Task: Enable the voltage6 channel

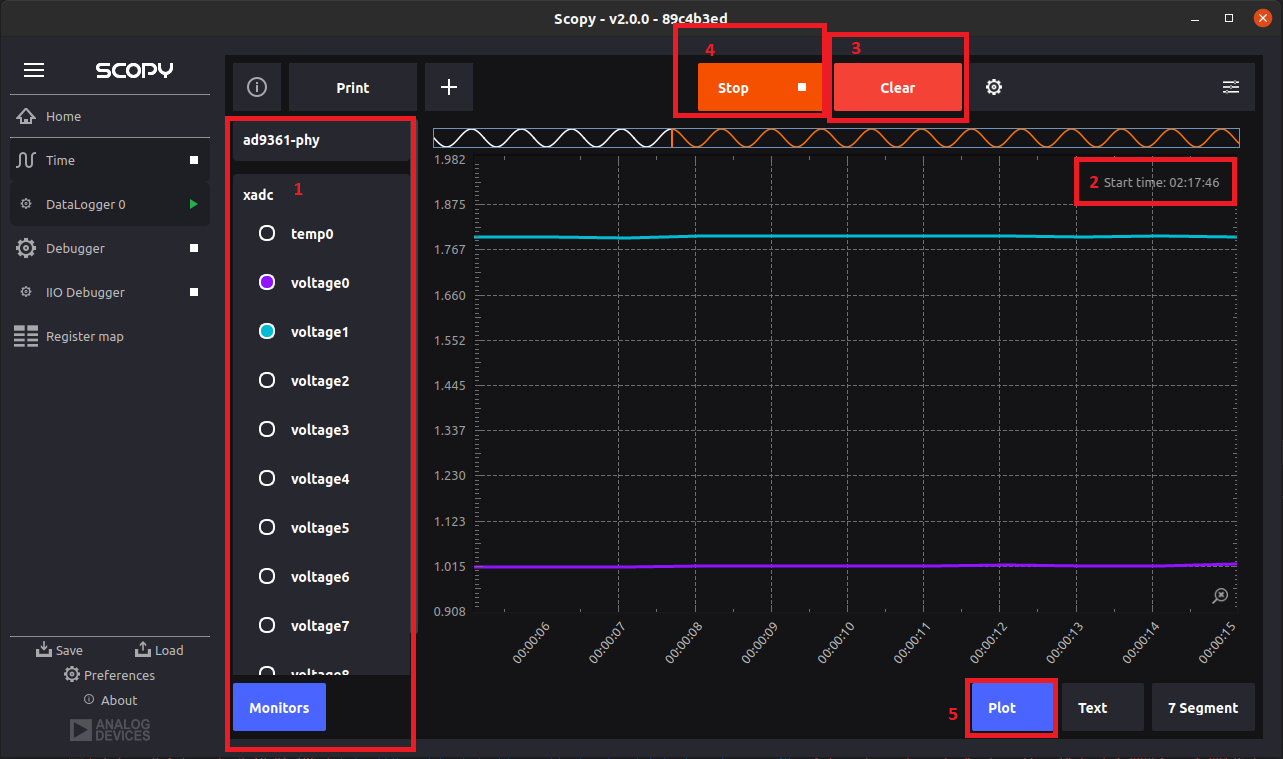Action: point(267,576)
